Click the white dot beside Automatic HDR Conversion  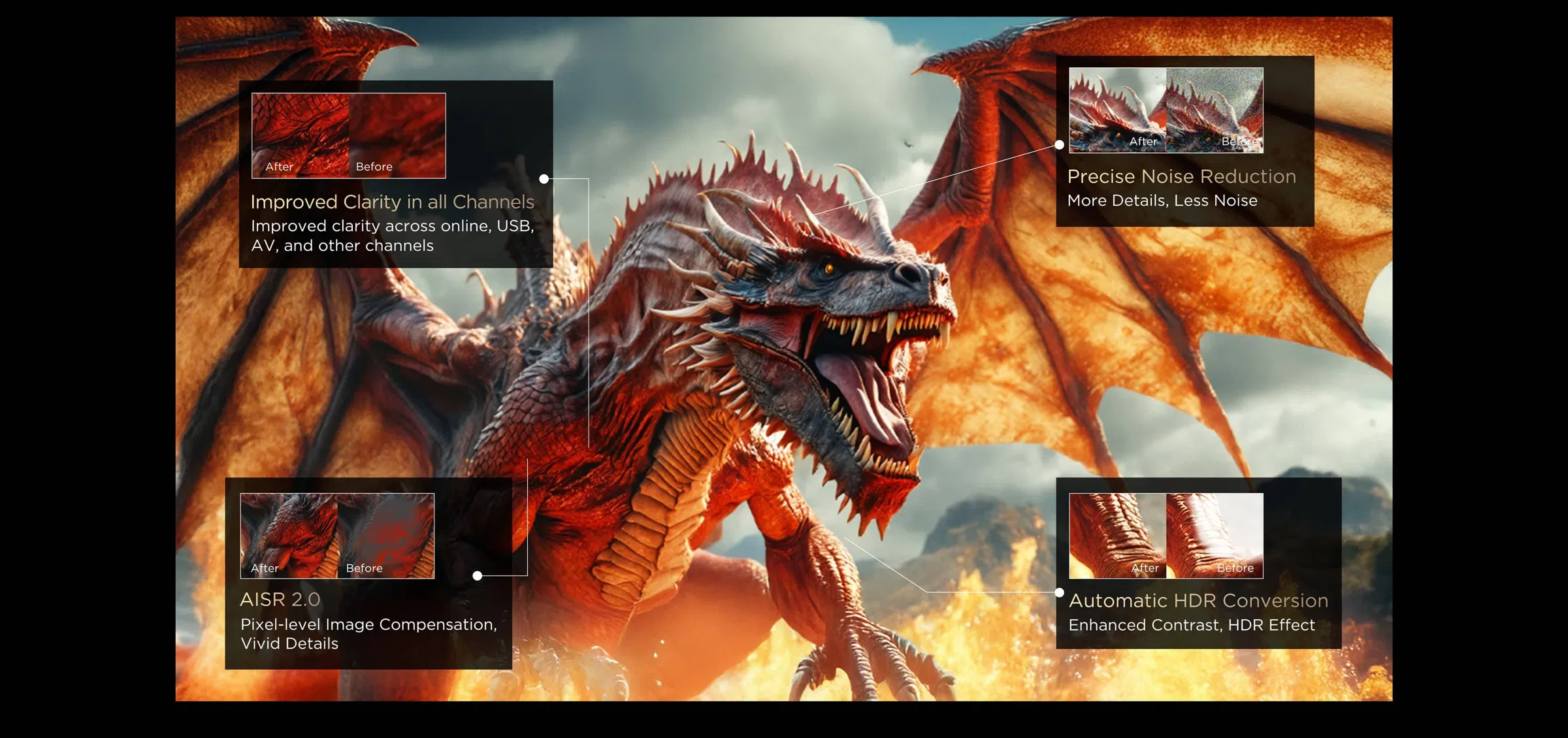point(1059,592)
